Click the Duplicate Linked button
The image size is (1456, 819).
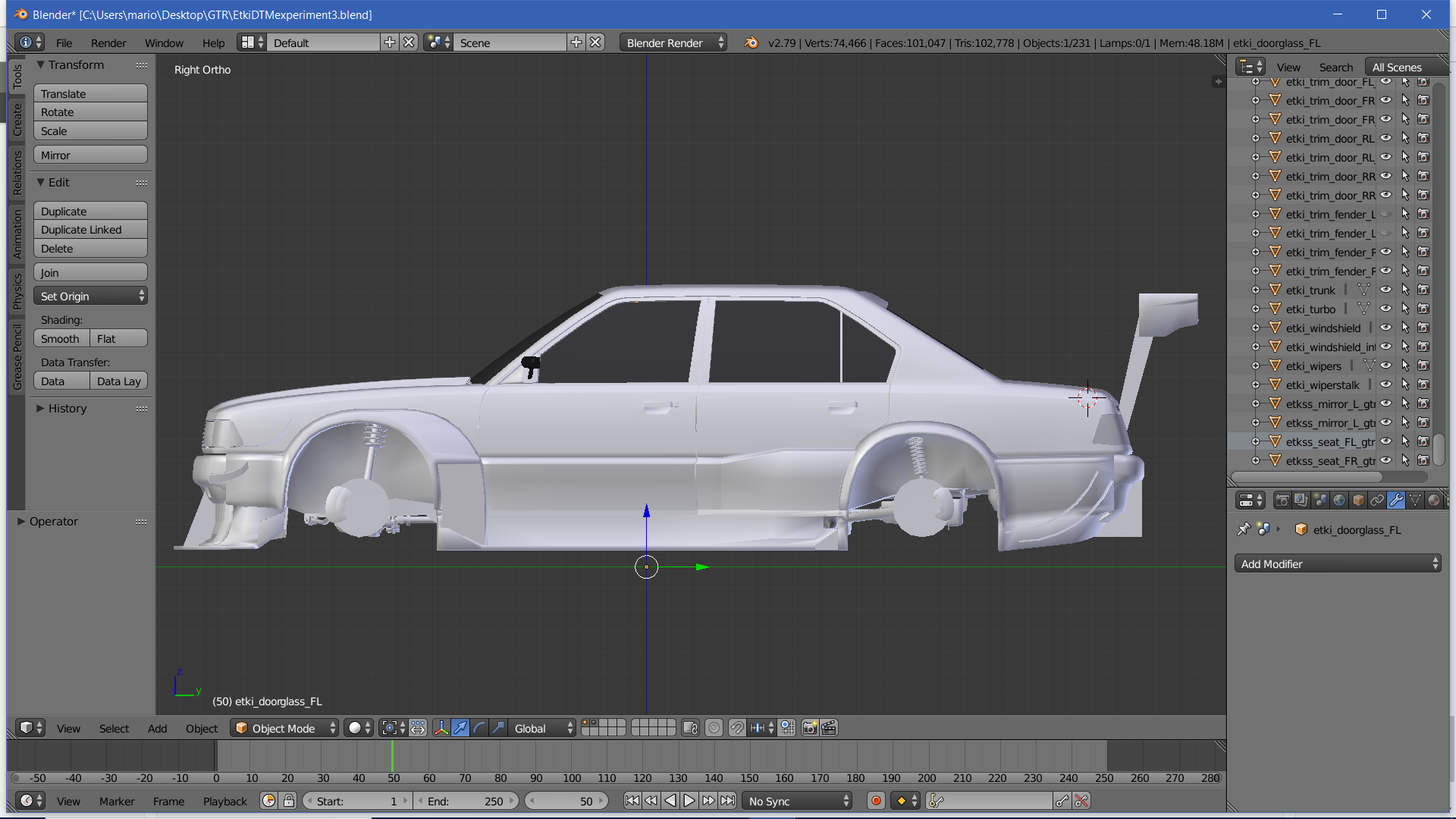[x=89, y=230]
